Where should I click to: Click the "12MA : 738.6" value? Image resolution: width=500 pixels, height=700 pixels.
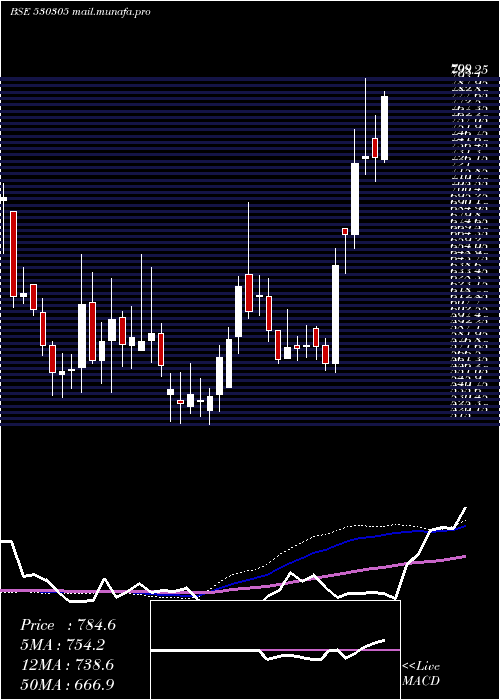(68, 665)
